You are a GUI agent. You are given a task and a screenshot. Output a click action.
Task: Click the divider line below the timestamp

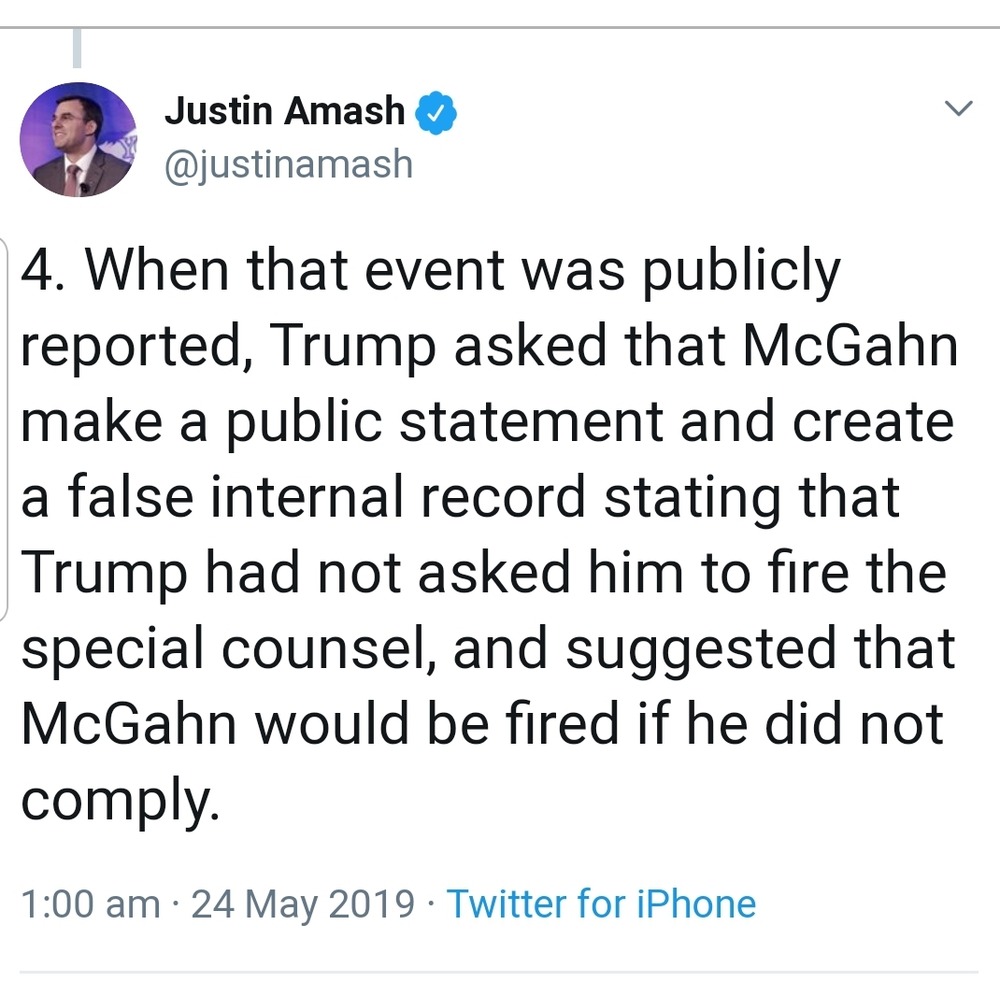pyautogui.click(x=500, y=971)
